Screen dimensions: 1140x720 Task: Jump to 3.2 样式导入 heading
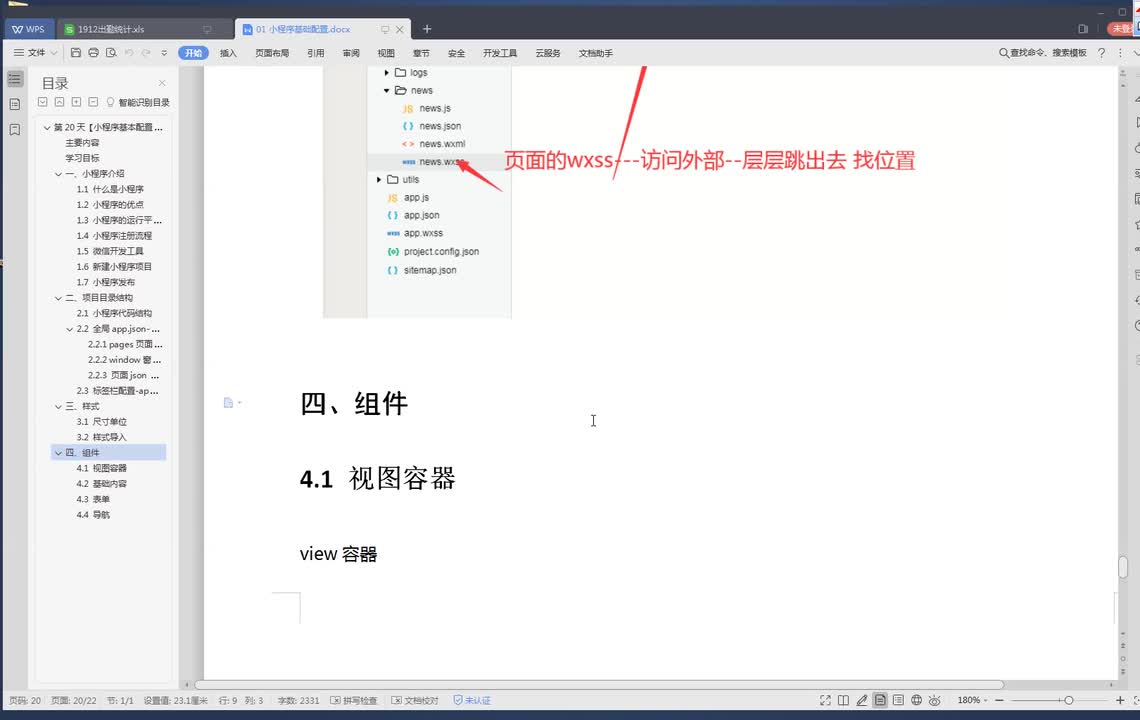pyautogui.click(x=101, y=437)
